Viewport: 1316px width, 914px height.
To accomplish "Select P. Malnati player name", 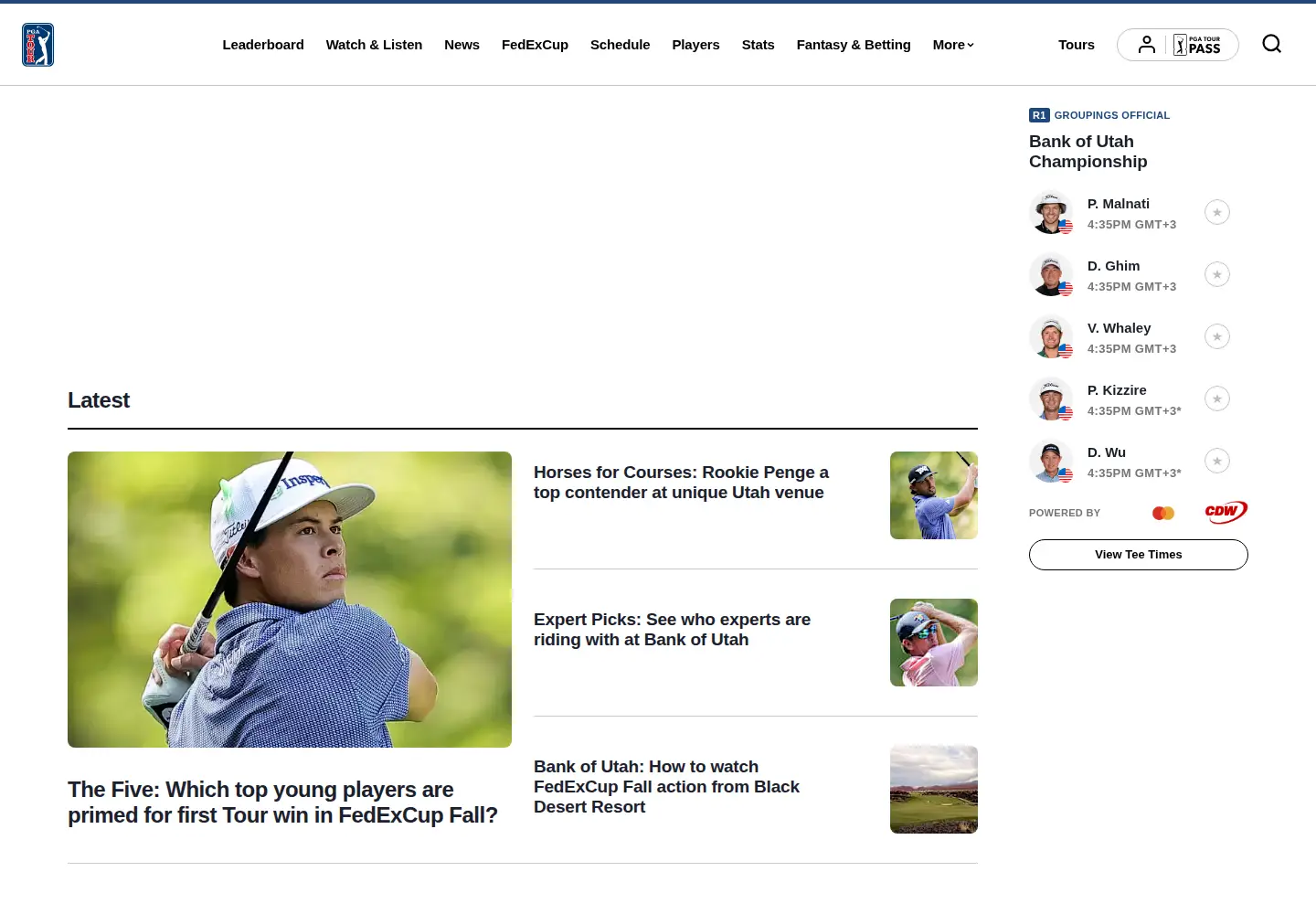I will point(1119,204).
